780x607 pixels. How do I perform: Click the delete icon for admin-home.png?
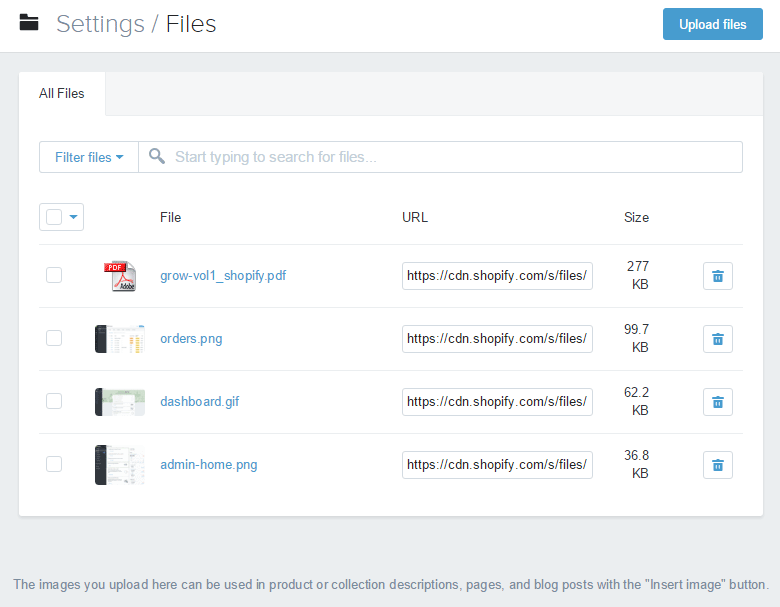[x=717, y=465]
